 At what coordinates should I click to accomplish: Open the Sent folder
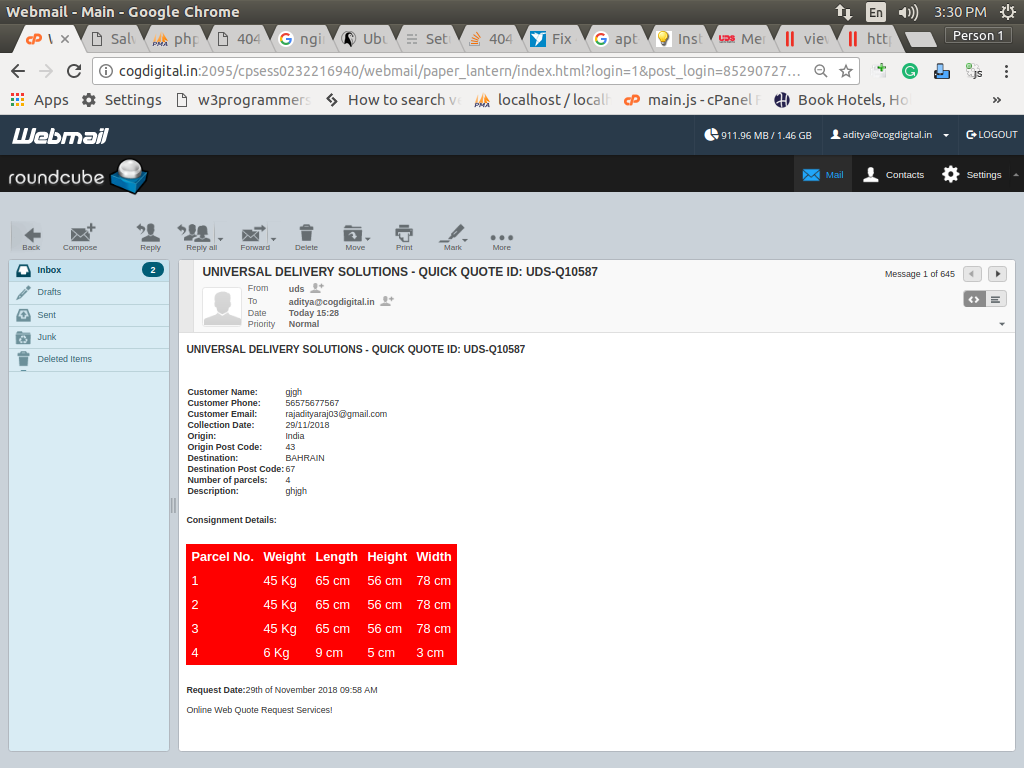(x=47, y=315)
